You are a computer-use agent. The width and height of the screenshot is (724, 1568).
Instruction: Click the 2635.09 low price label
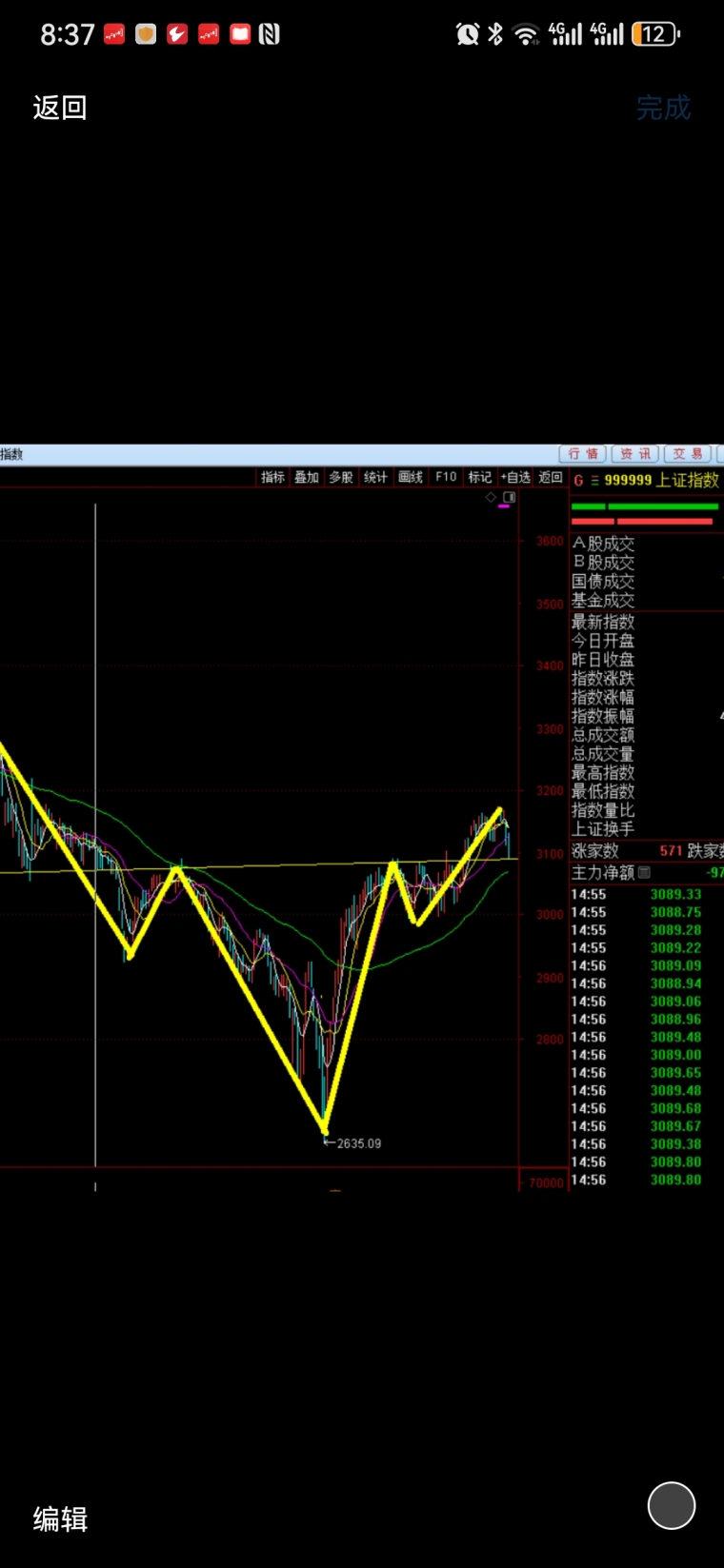pos(359,1143)
